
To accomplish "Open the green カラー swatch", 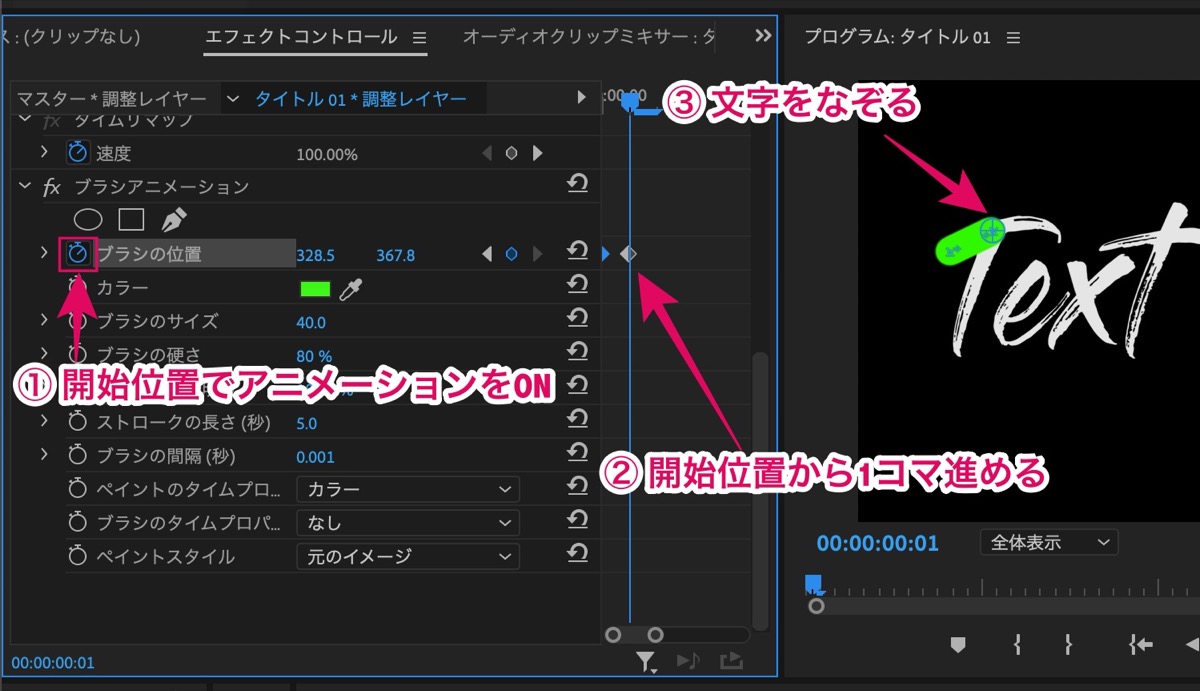I will tap(316, 289).
